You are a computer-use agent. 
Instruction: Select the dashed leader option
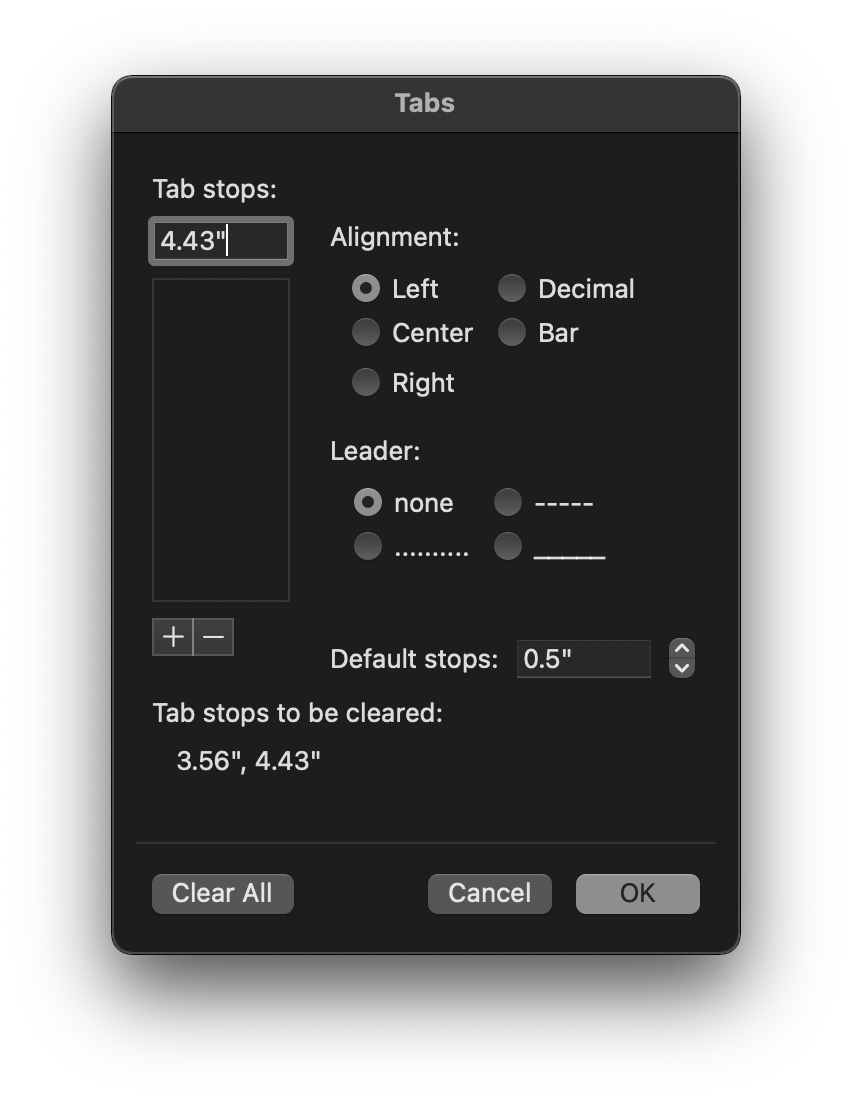click(508, 503)
